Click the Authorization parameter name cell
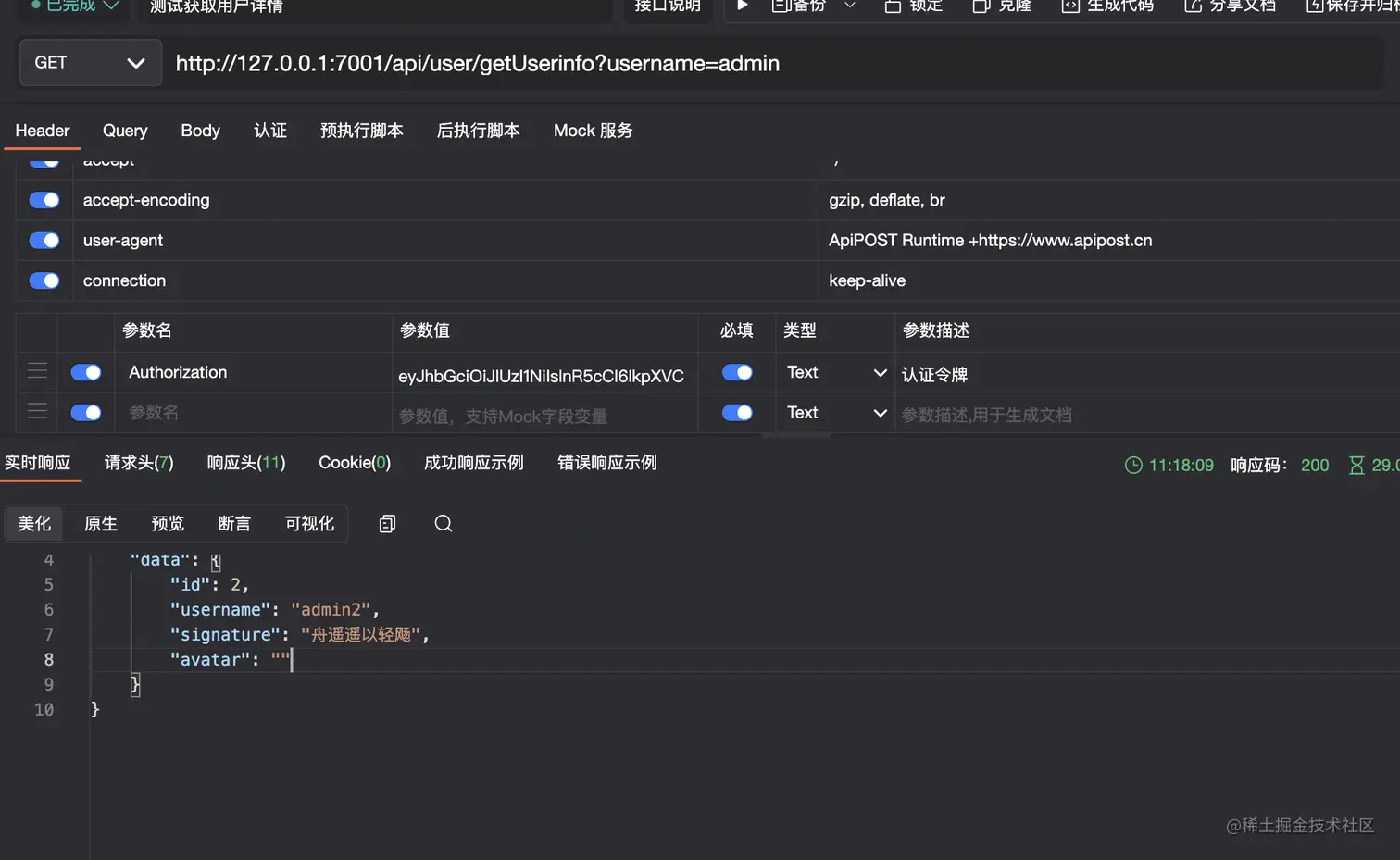Image resolution: width=1400 pixels, height=860 pixels. pos(254,372)
